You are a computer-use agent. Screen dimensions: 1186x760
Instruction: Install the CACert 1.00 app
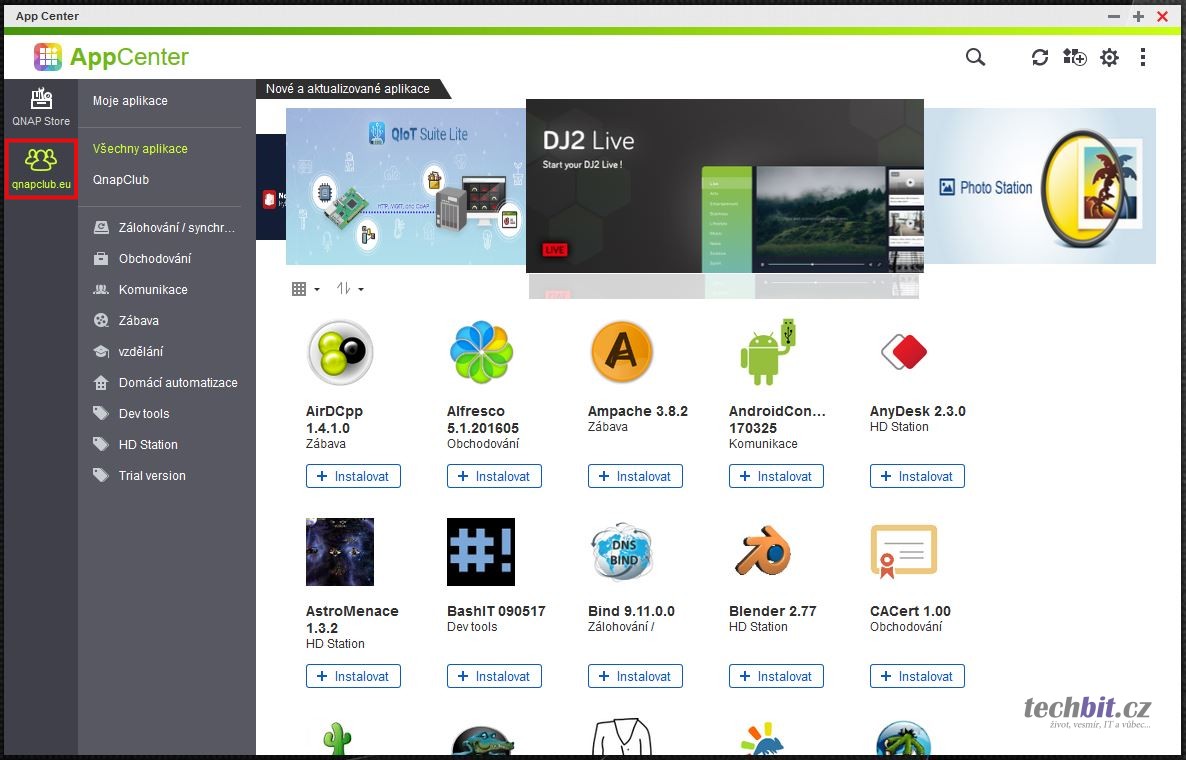pyautogui.click(x=917, y=677)
